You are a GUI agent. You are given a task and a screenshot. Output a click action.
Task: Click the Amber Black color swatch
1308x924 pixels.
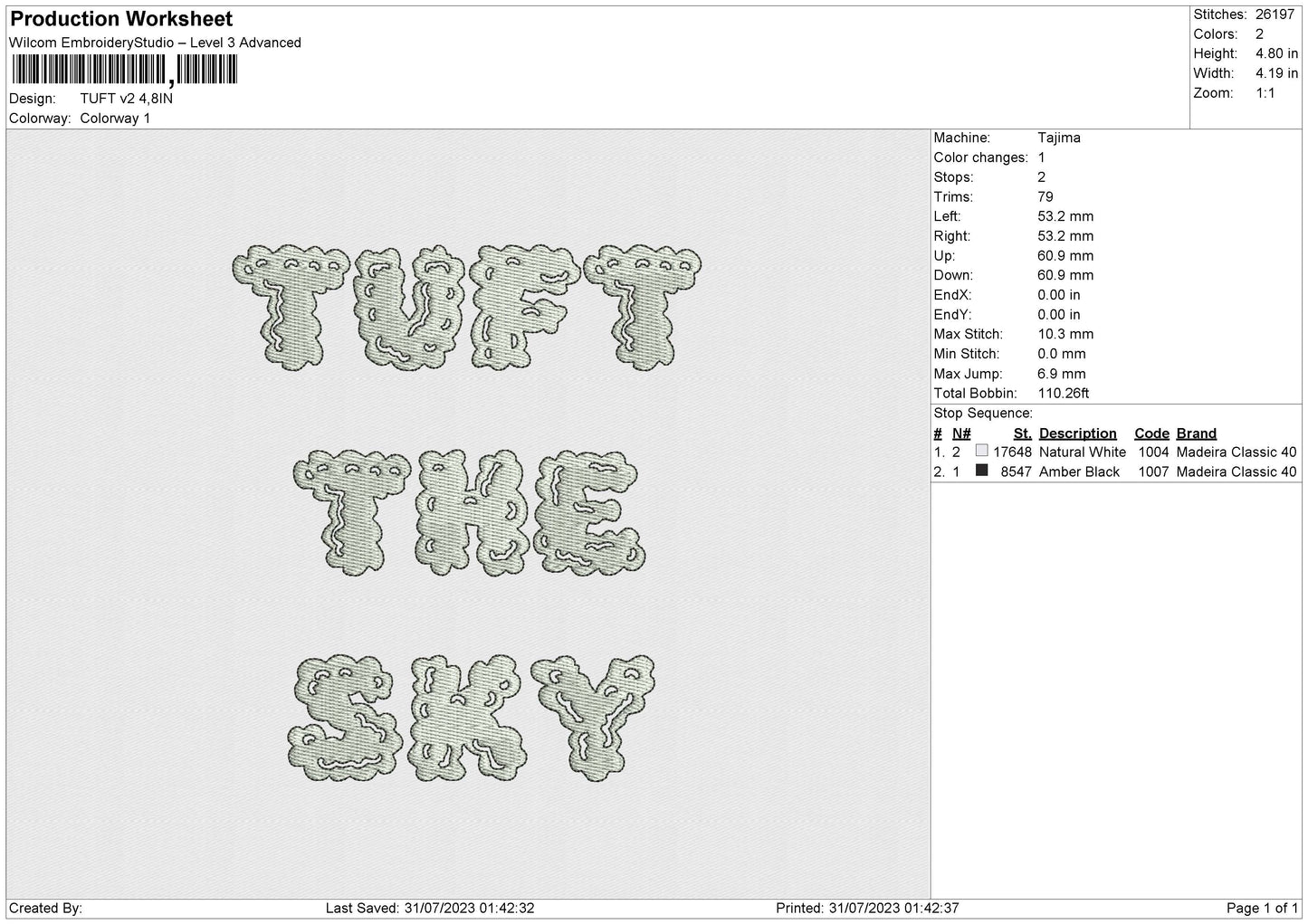981,471
